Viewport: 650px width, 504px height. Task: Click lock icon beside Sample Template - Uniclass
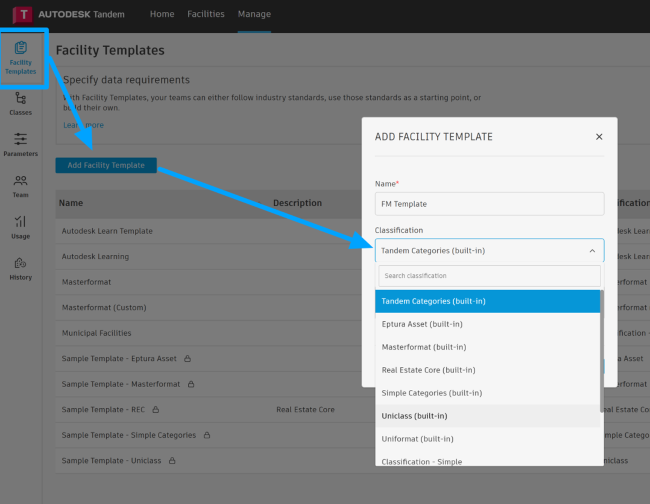click(x=172, y=460)
